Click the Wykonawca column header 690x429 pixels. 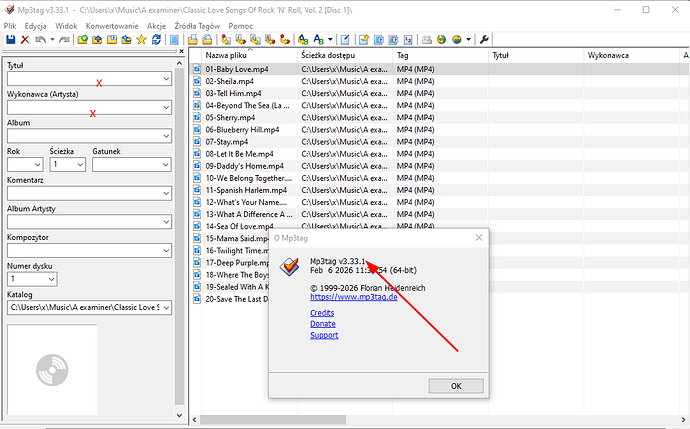tap(632, 55)
